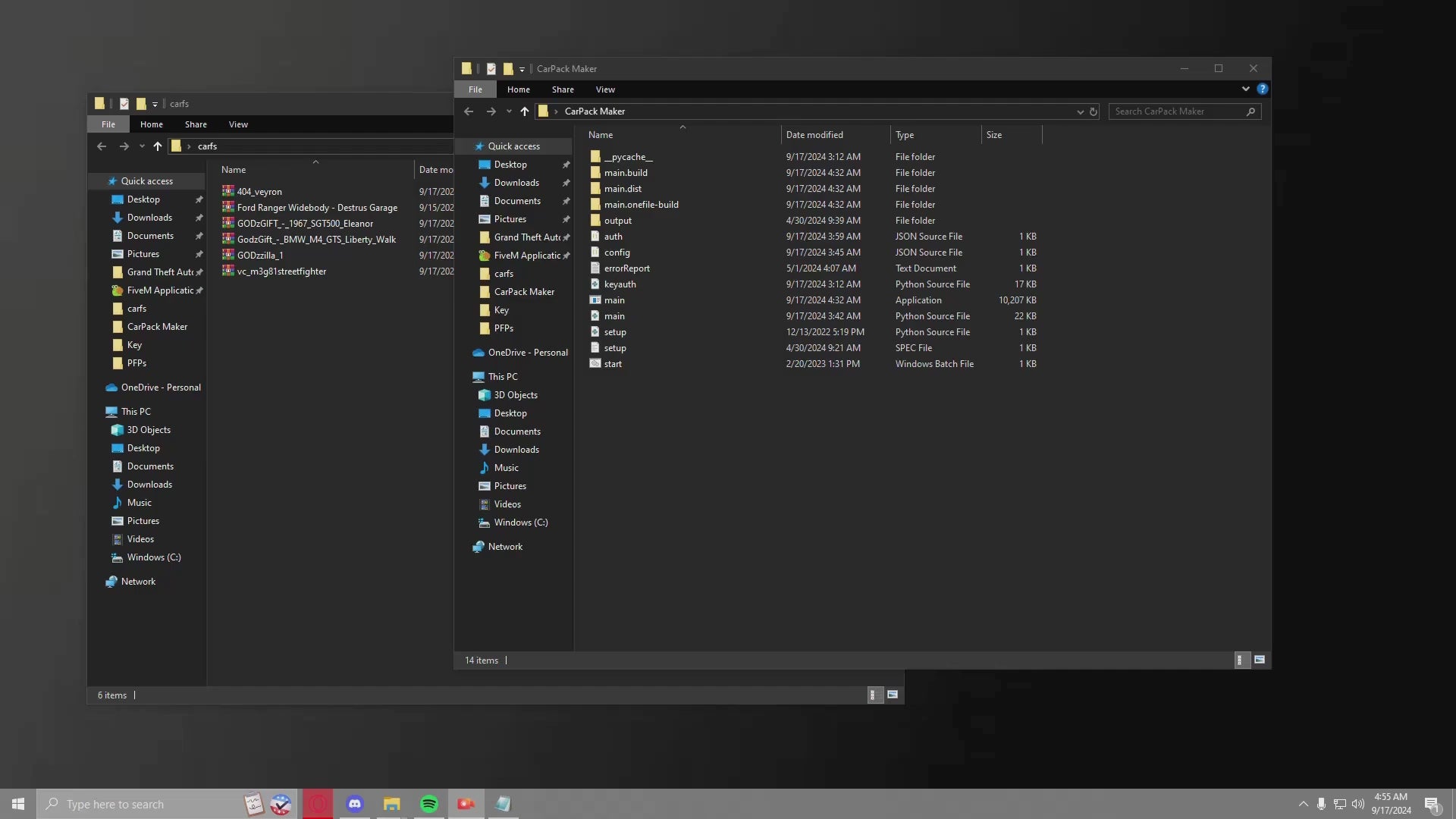Open the address bar history dropdown
The height and width of the screenshot is (819, 1456).
pos(1080,111)
